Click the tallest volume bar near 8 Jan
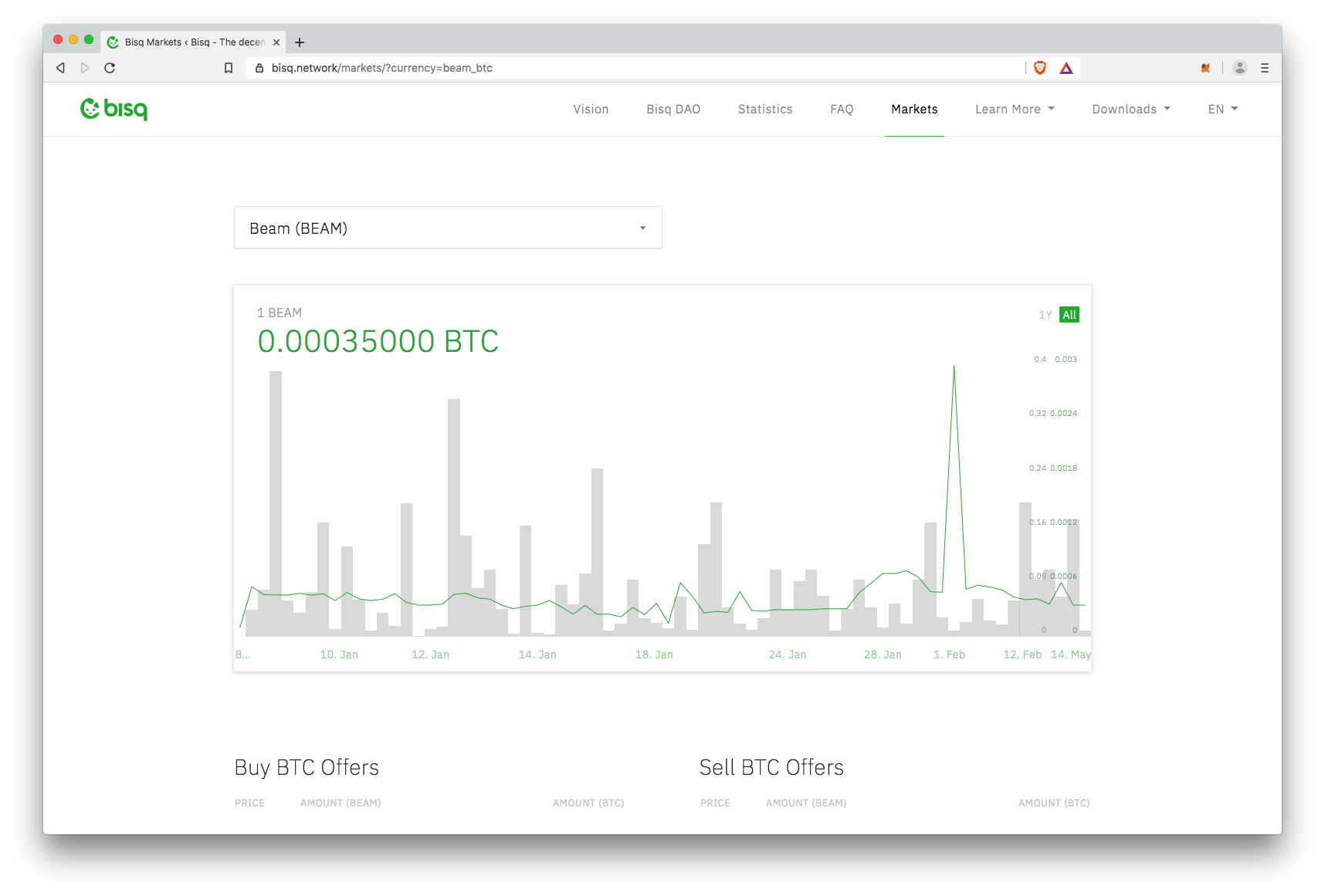 pyautogui.click(x=276, y=503)
